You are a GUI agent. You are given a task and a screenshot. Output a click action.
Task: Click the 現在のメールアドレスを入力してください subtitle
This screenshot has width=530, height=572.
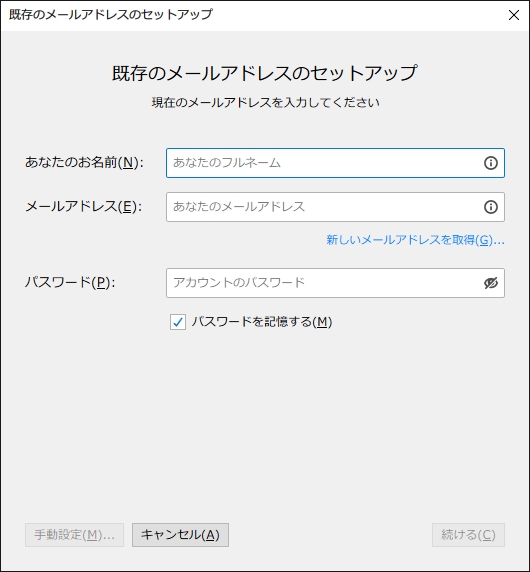[x=266, y=103]
